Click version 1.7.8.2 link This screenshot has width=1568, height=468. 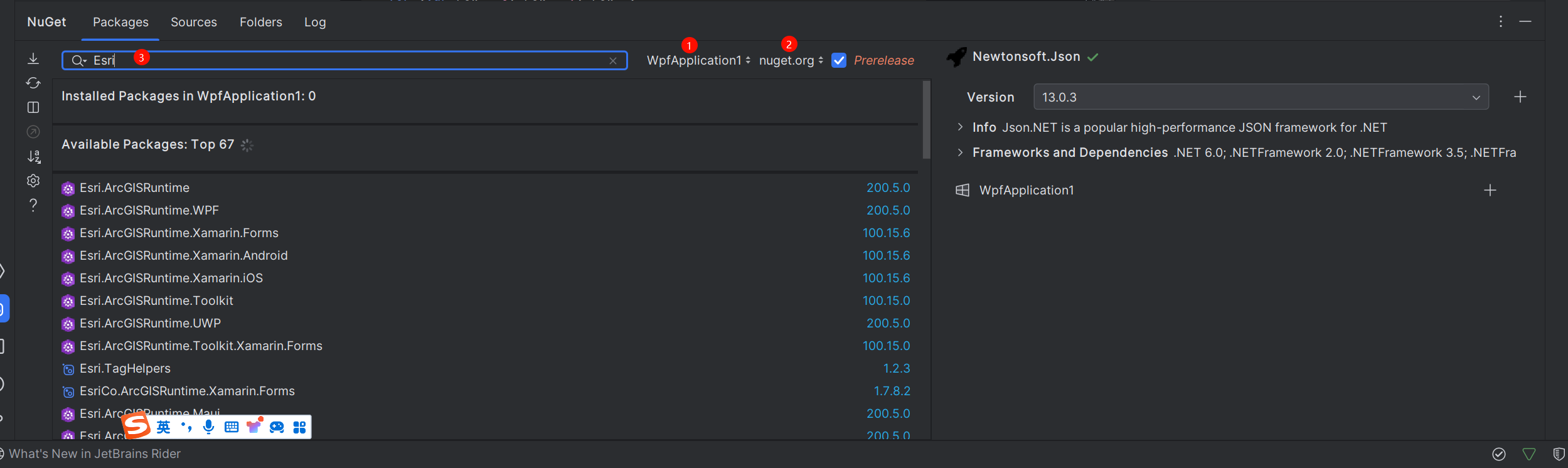[892, 391]
